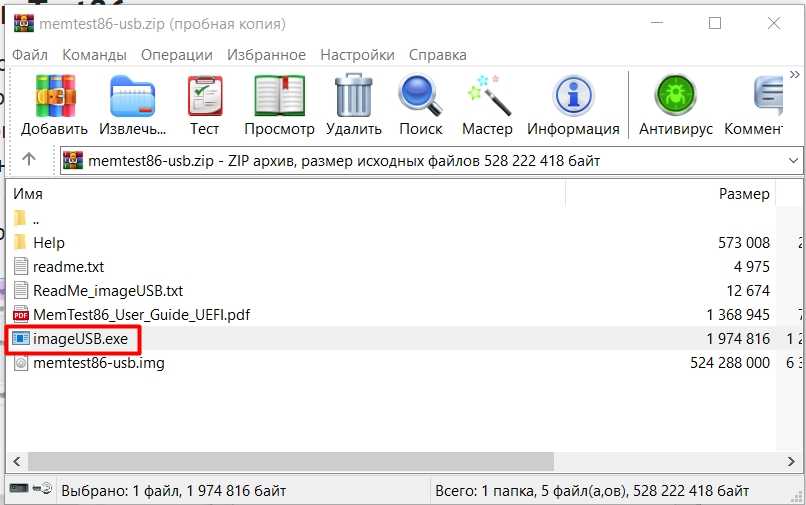Click the key icon in the status bar
Image resolution: width=806 pixels, height=505 pixels.
click(43, 488)
